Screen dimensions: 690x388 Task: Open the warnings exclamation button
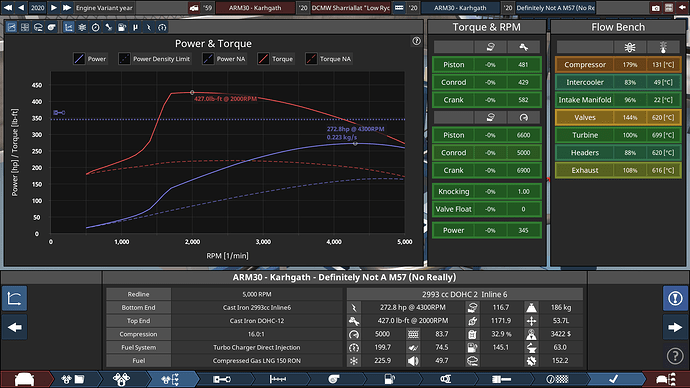[675, 298]
